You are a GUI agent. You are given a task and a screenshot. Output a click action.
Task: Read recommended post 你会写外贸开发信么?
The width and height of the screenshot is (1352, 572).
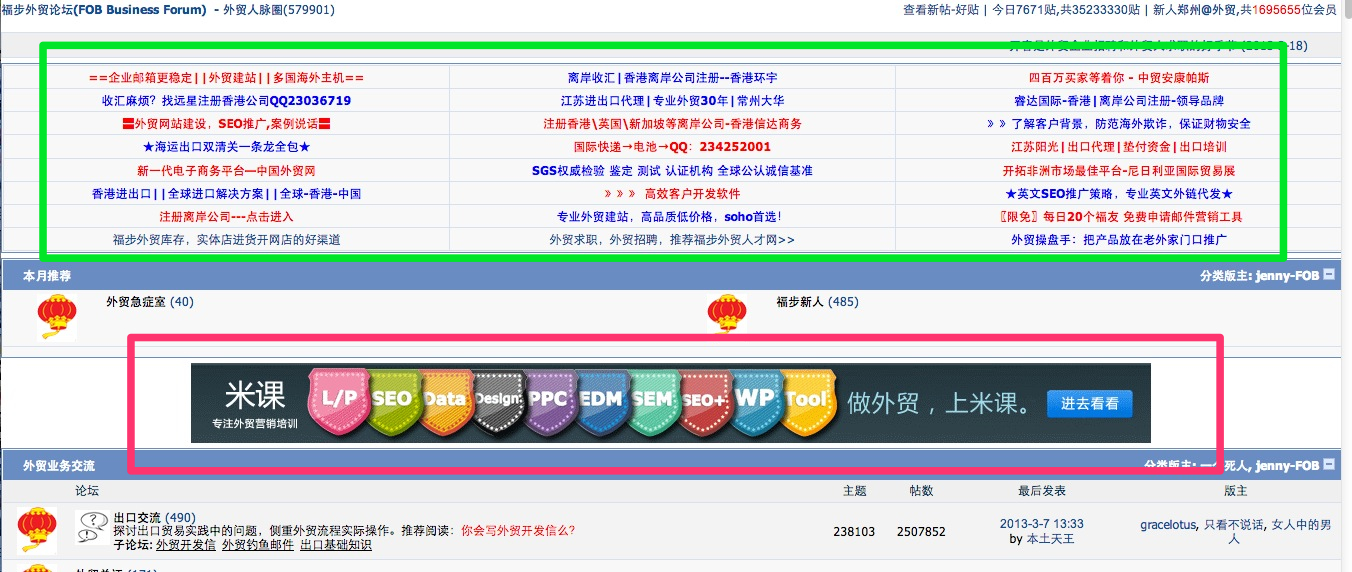518,530
